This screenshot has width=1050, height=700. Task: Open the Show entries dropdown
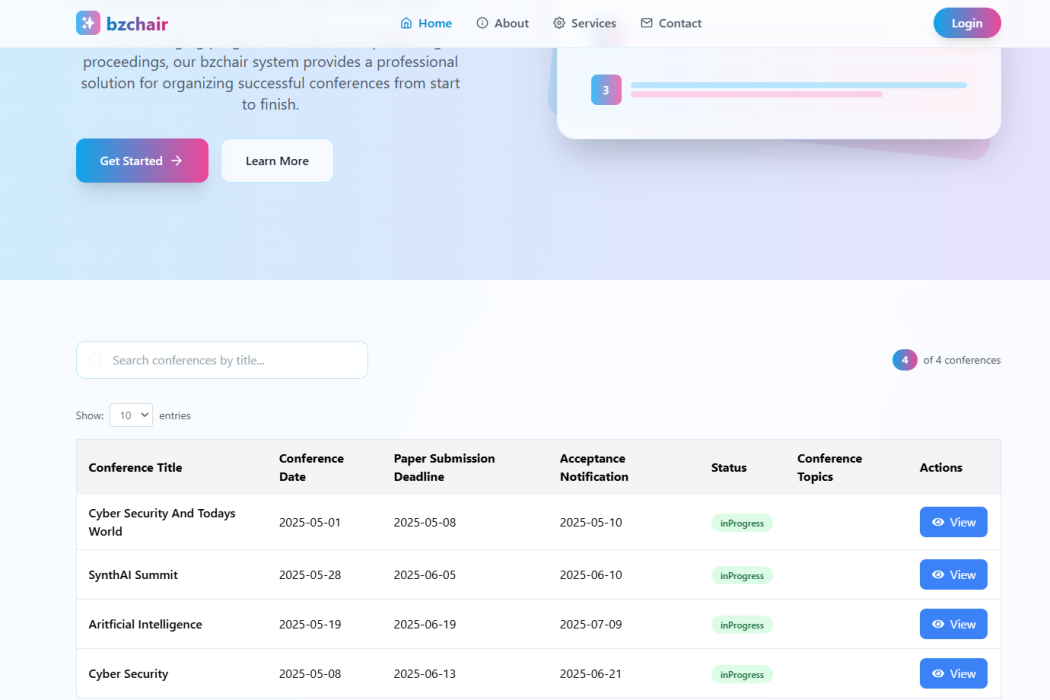pos(131,415)
